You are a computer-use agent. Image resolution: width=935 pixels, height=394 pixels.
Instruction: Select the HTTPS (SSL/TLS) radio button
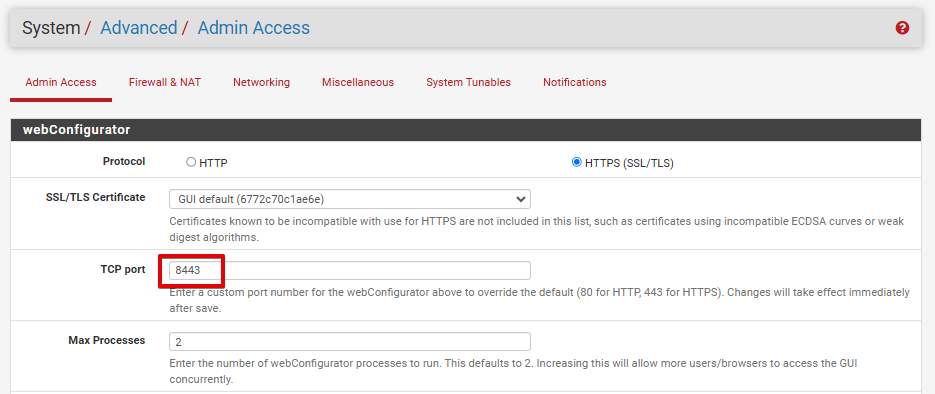pyautogui.click(x=576, y=162)
